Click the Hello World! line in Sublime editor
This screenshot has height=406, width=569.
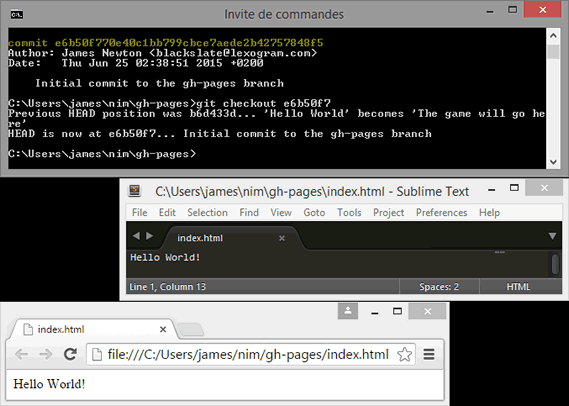[x=165, y=258]
